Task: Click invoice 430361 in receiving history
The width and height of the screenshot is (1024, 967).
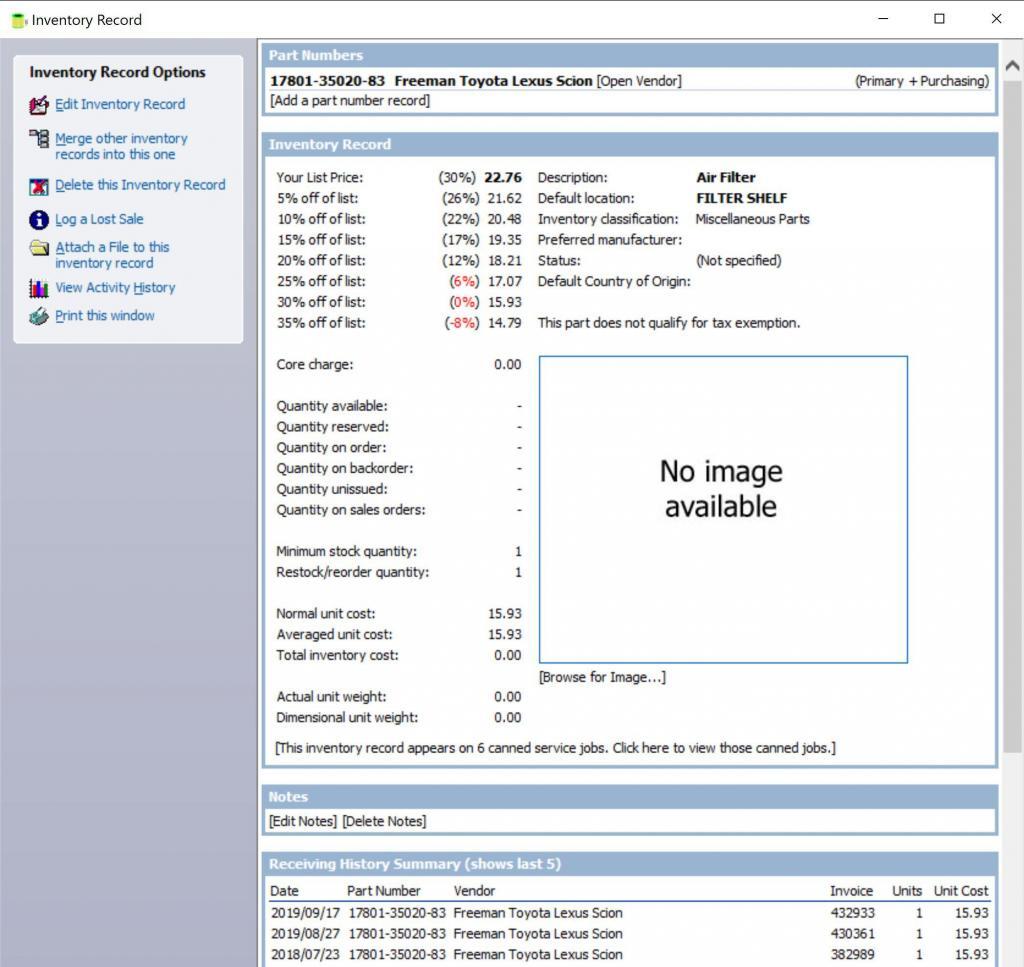Action: click(x=852, y=934)
